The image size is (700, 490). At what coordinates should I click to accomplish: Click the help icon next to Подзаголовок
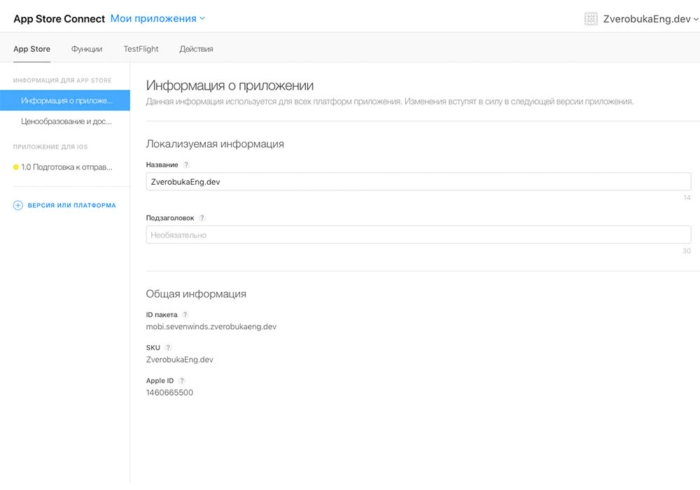click(x=202, y=218)
